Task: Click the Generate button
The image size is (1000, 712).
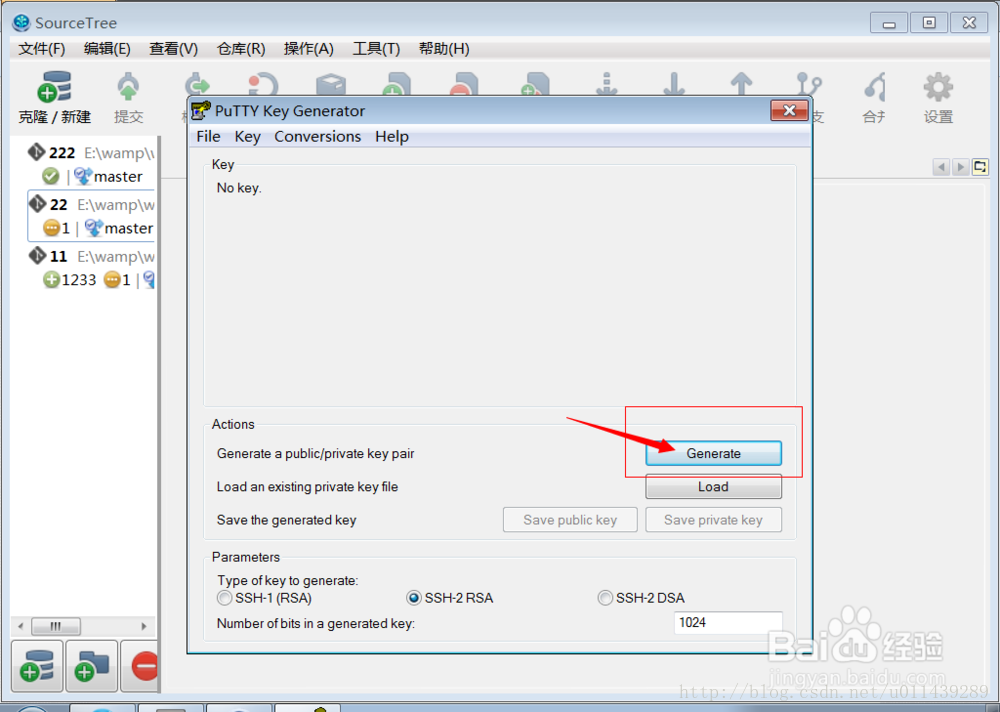Action: click(x=713, y=453)
